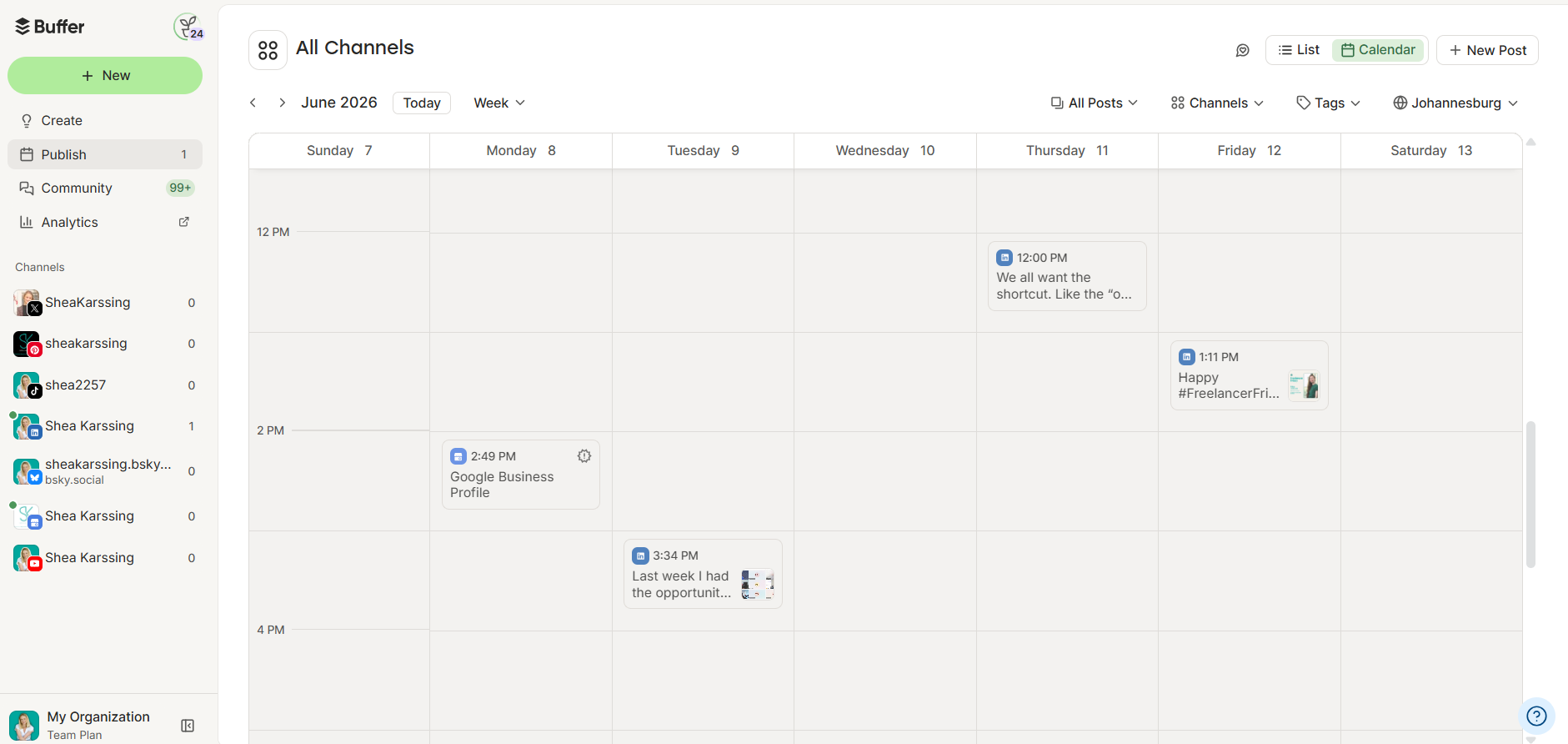Click LinkedIn icon on 12:00 PM post
Viewport: 1568px width, 744px height.
(x=1004, y=258)
